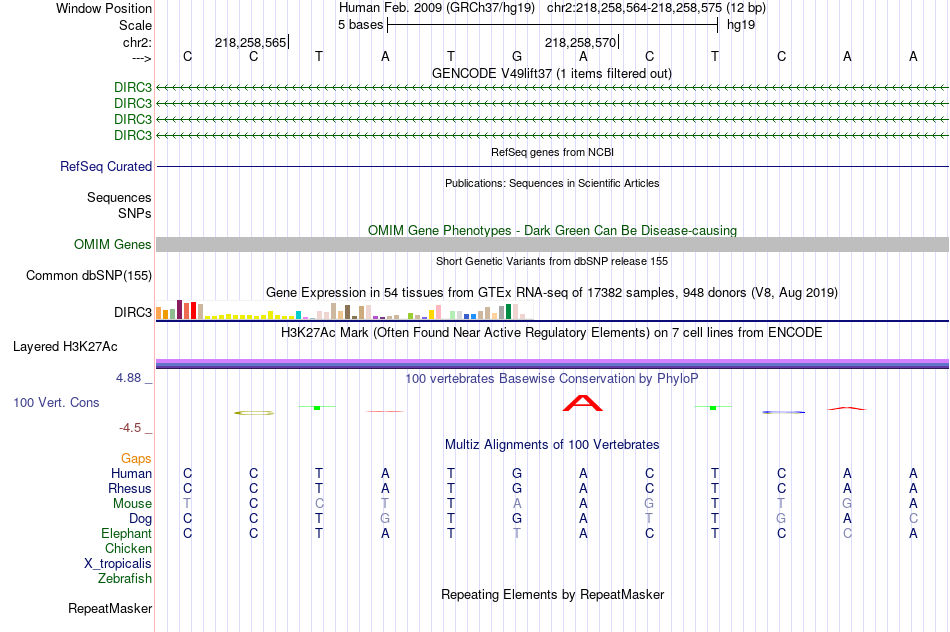Click the SNPs publications label
Image resolution: width=950 pixels, height=632 pixels.
click(135, 213)
